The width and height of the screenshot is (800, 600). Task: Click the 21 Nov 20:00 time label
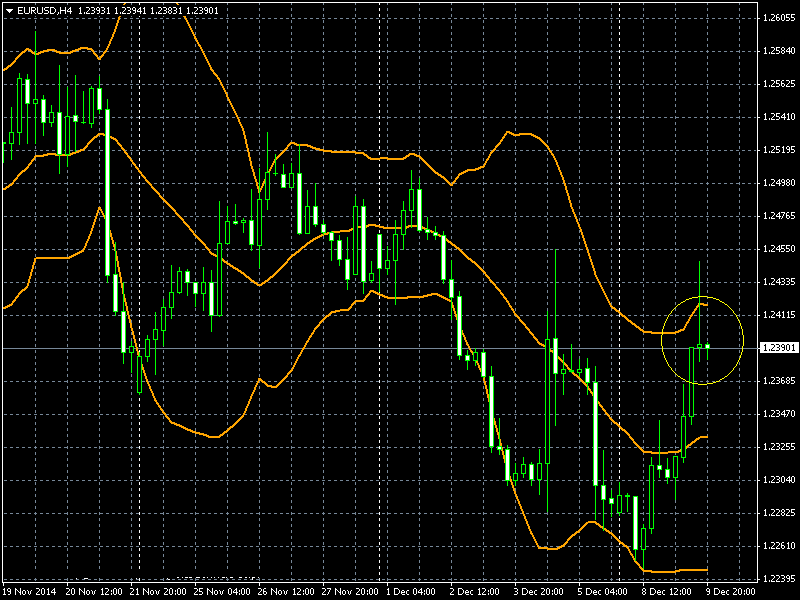click(158, 592)
